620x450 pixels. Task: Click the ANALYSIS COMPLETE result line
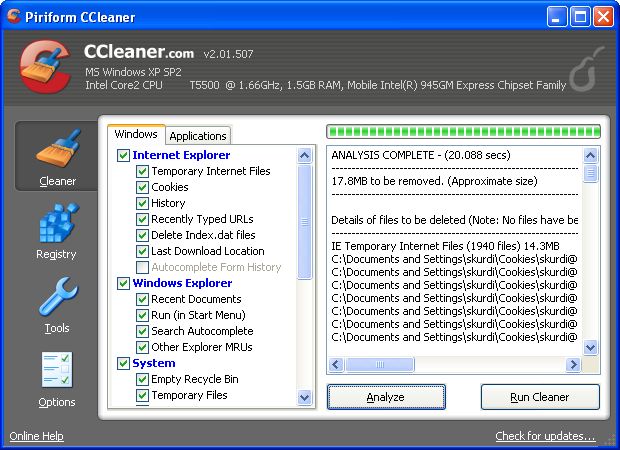point(421,155)
